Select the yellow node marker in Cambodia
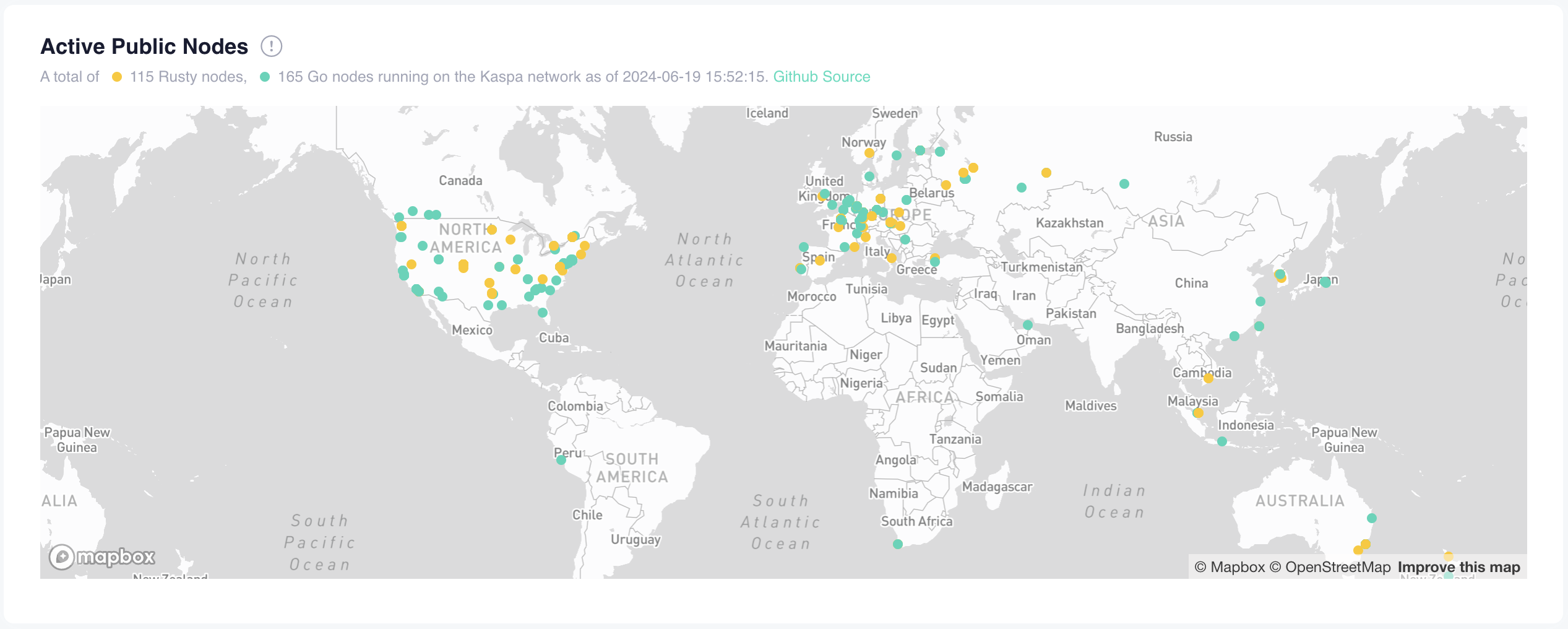Viewport: 1568px width, 629px height. pyautogui.click(x=1208, y=378)
